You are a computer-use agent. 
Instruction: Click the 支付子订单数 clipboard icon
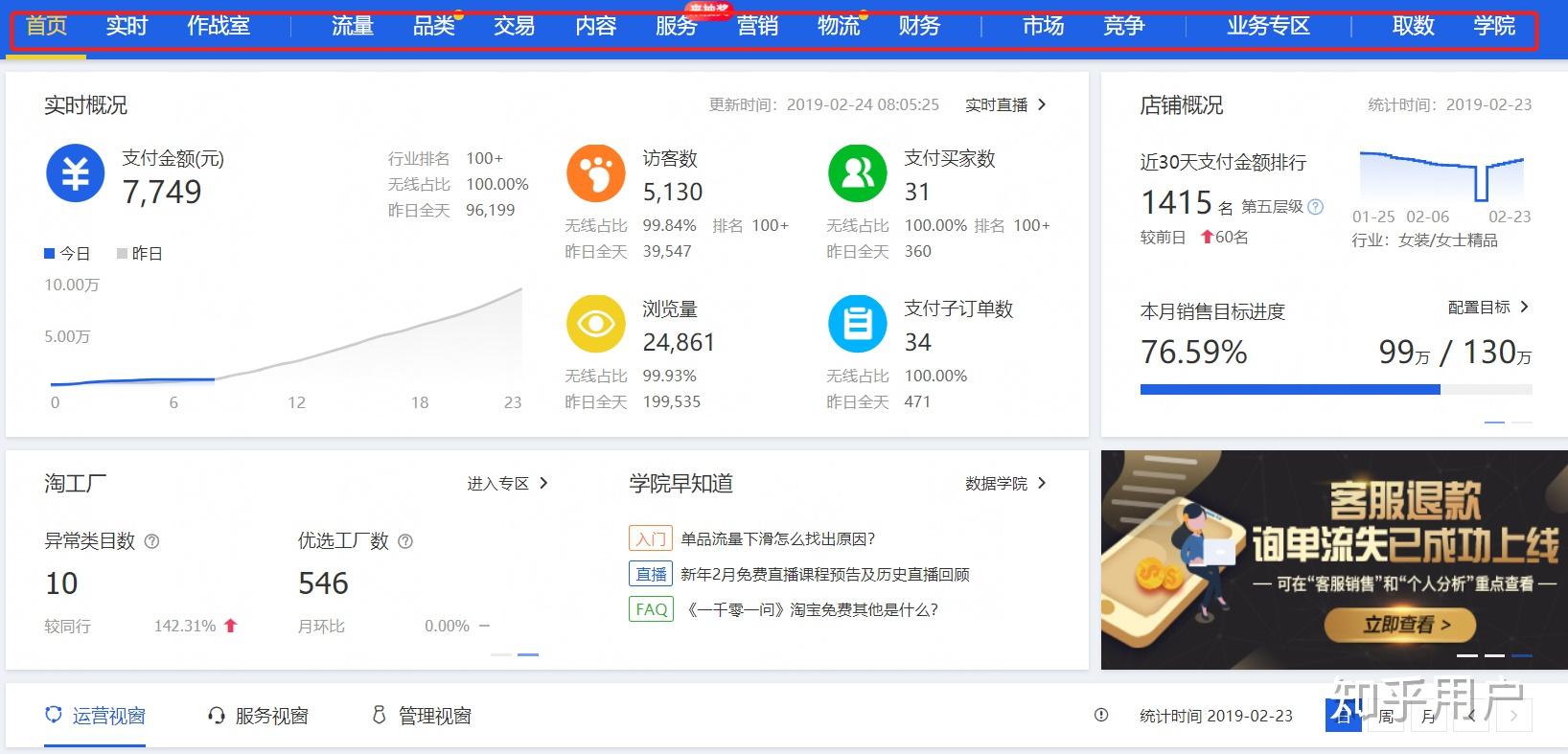(x=858, y=324)
